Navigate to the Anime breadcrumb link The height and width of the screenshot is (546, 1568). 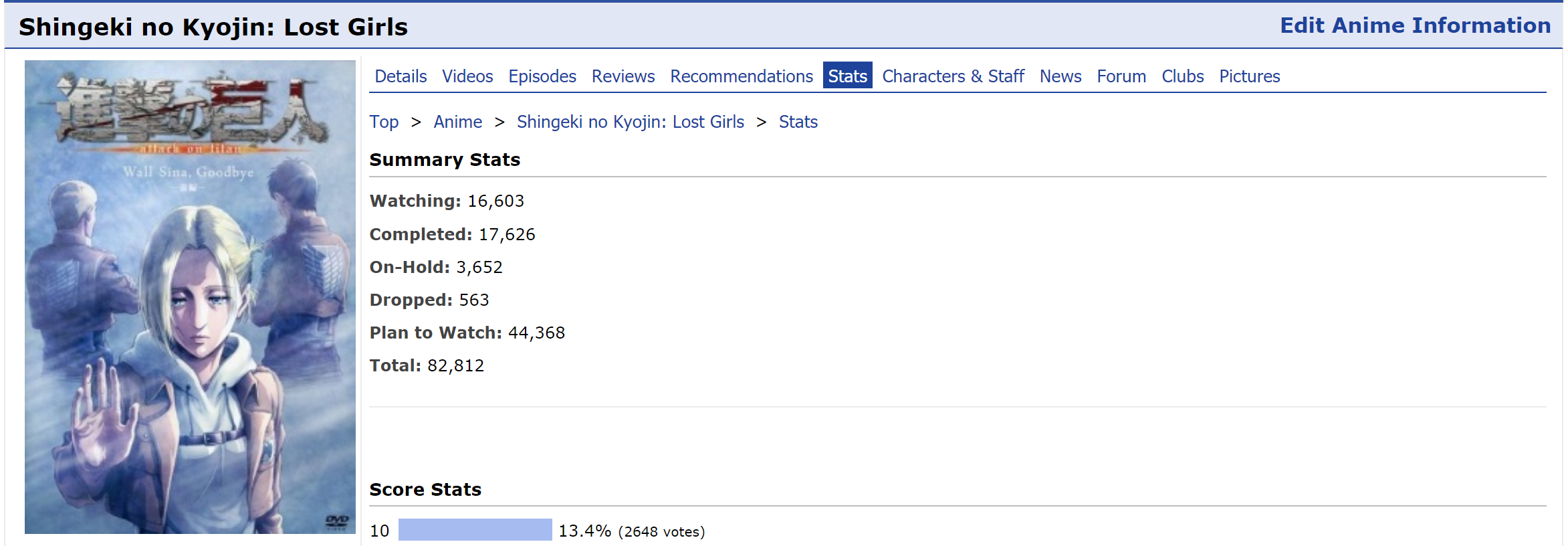point(457,122)
